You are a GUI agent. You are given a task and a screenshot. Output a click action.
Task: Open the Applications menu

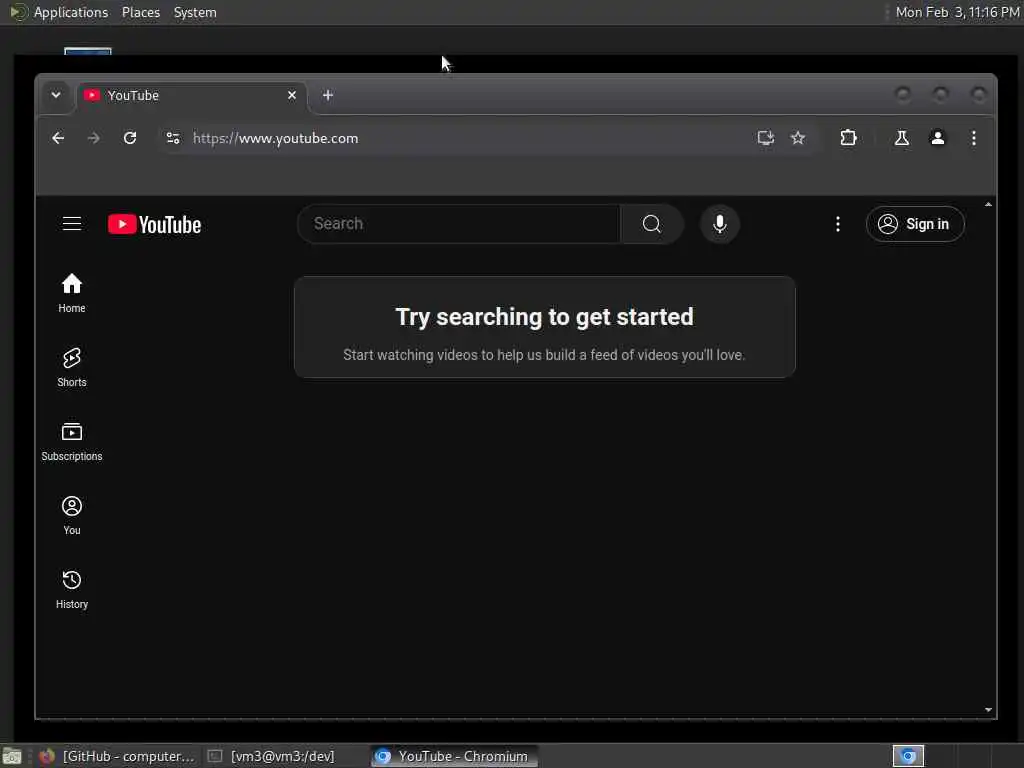tap(71, 12)
